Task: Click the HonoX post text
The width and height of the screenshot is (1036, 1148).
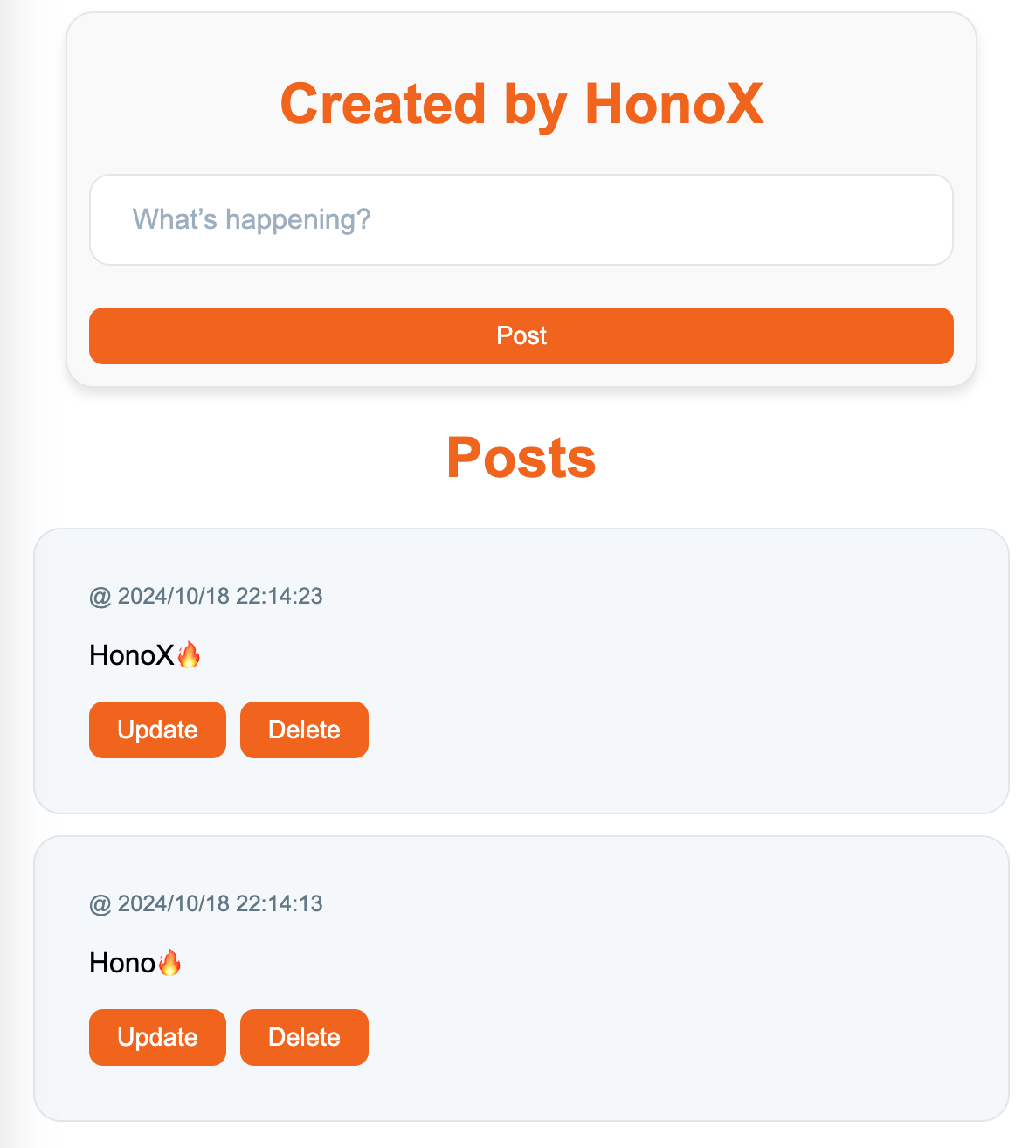Action: coord(132,655)
